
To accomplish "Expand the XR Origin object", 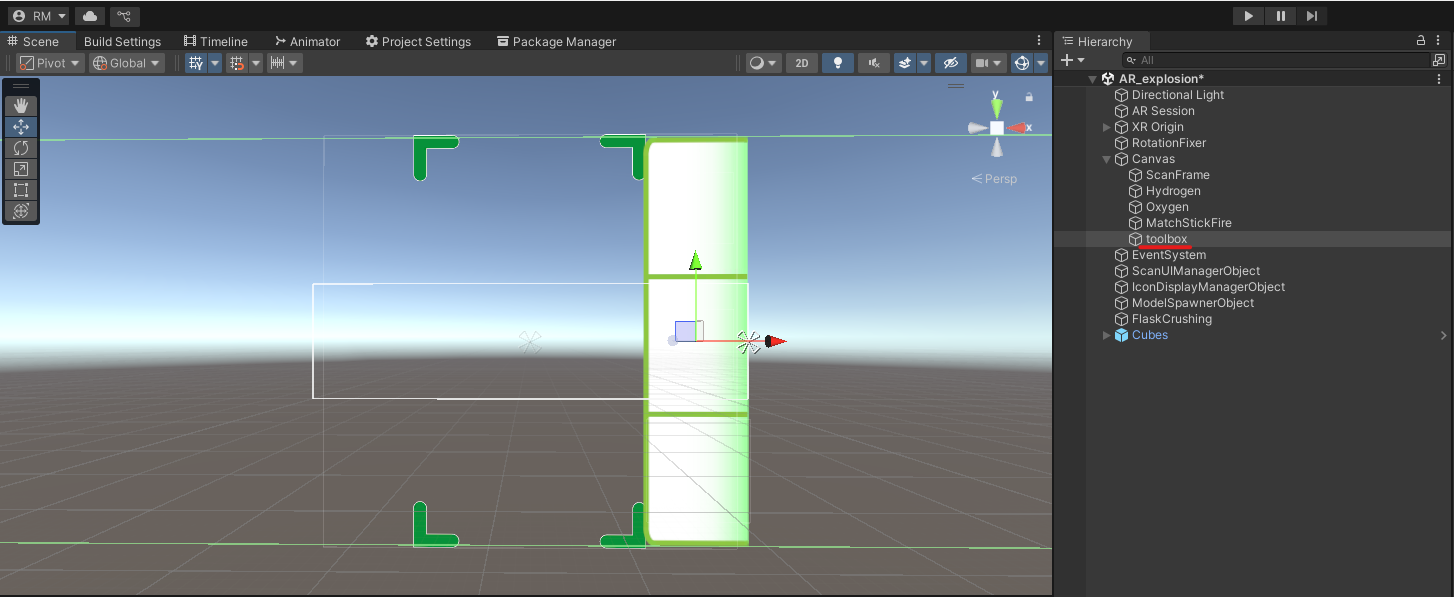I will [x=1107, y=127].
